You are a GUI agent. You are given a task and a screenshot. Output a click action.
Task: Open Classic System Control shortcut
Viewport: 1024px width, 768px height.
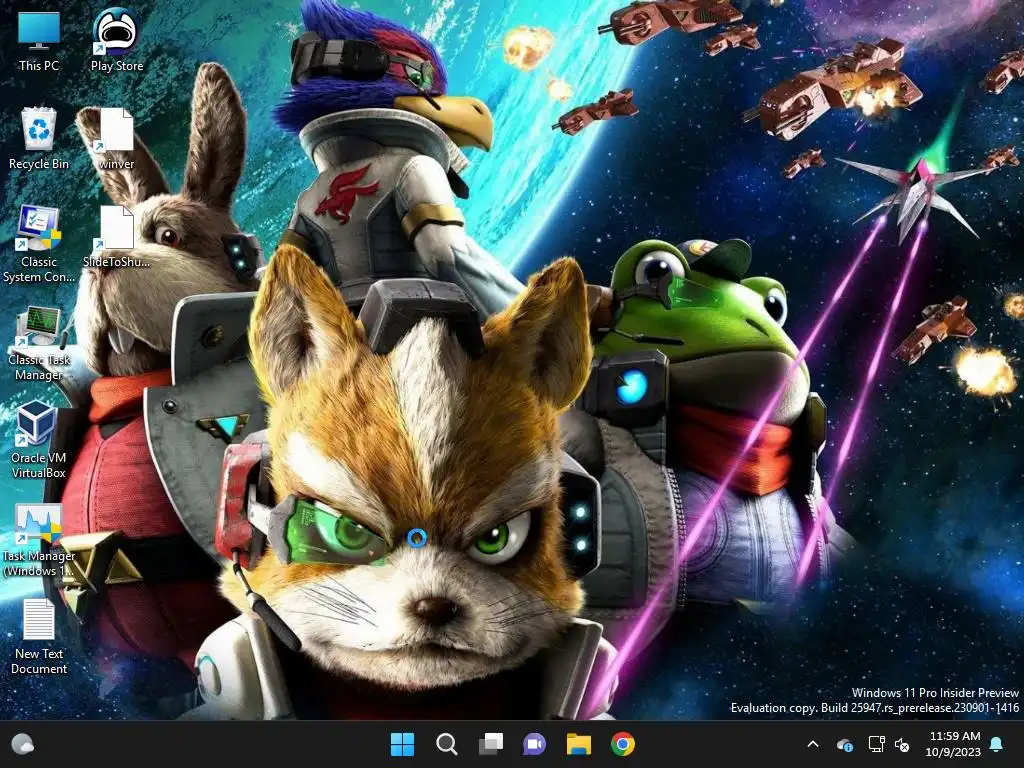(39, 244)
